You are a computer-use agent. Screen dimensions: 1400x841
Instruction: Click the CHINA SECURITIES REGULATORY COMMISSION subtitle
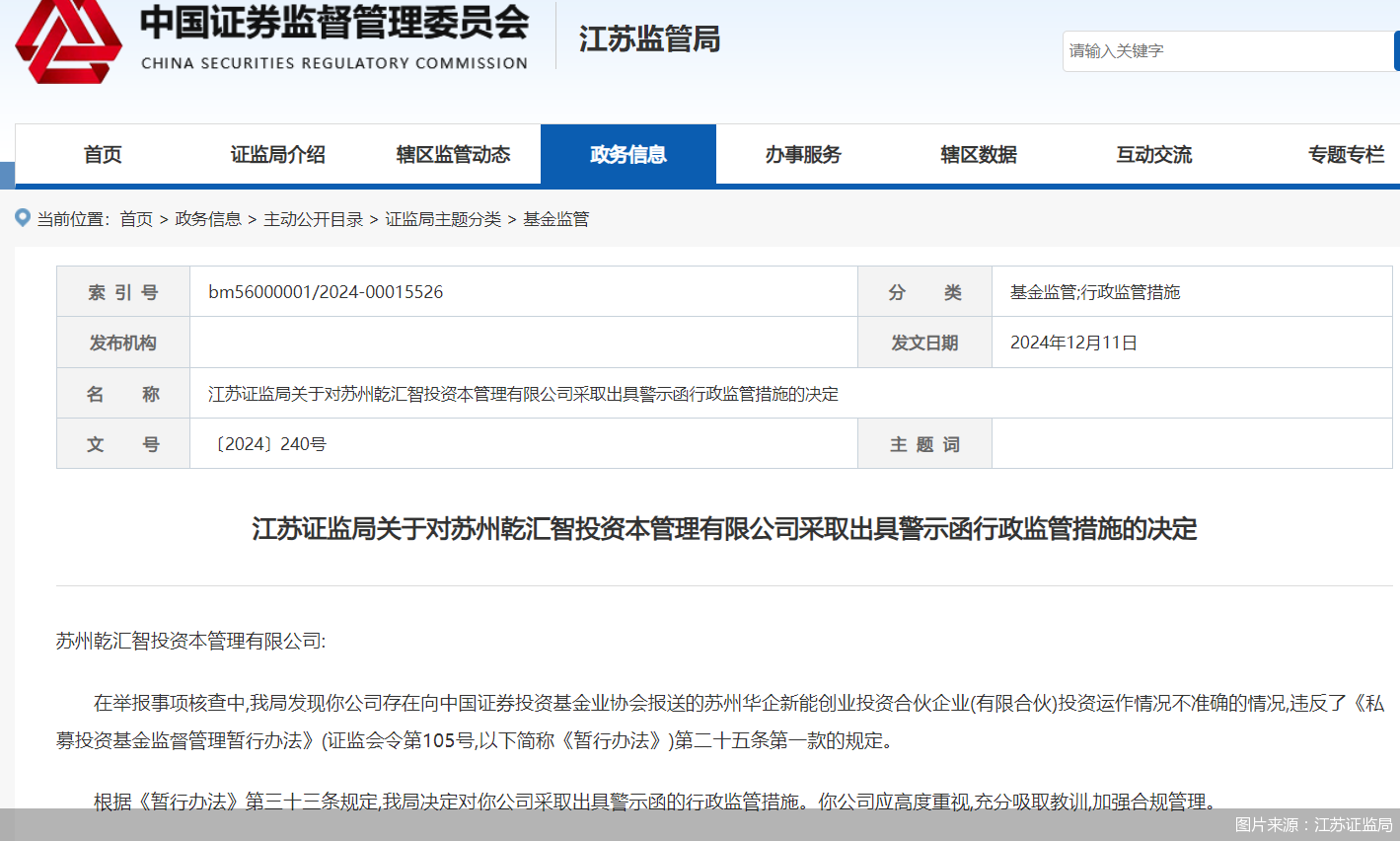coord(334,63)
